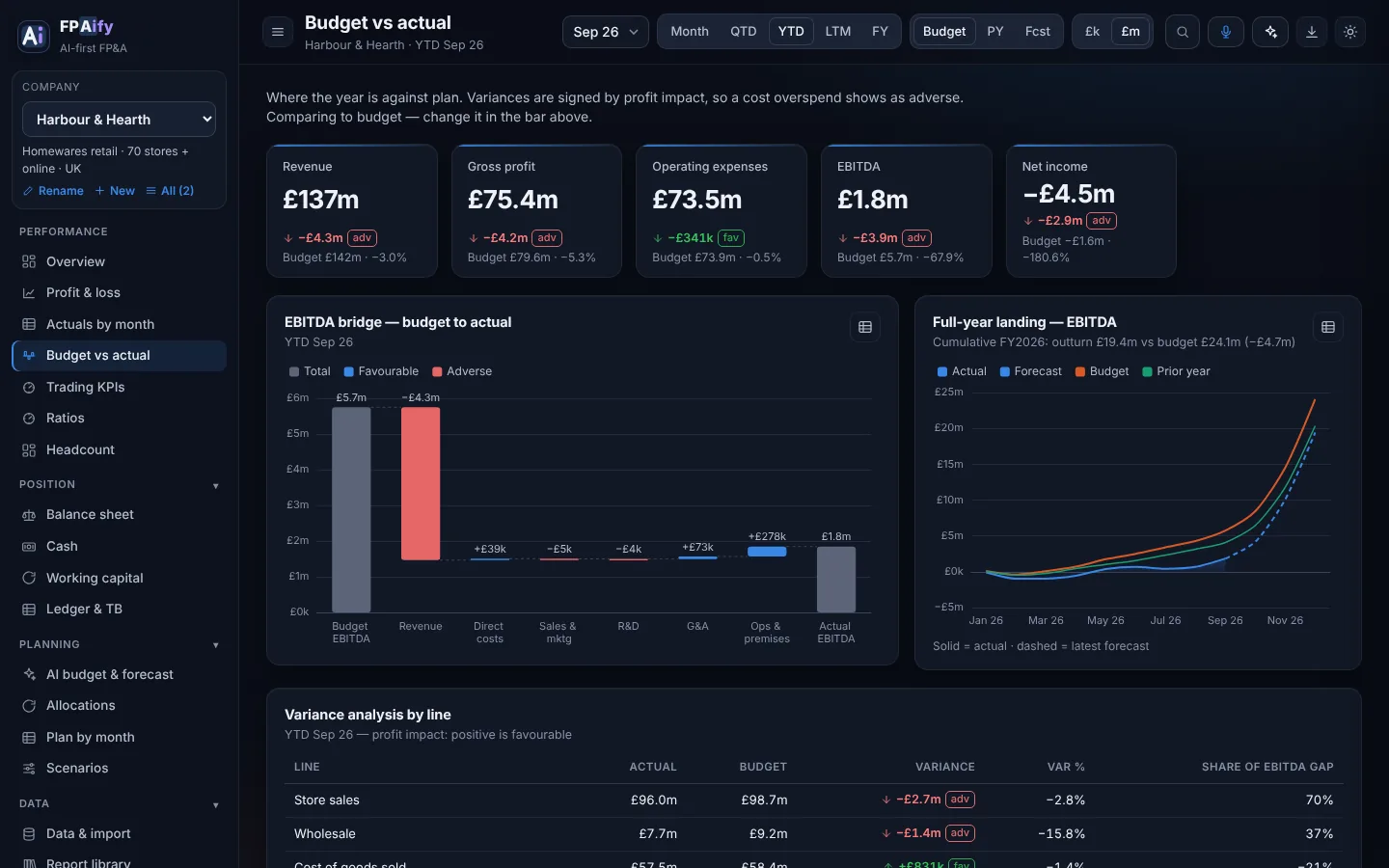Click the download export icon

point(1312,32)
